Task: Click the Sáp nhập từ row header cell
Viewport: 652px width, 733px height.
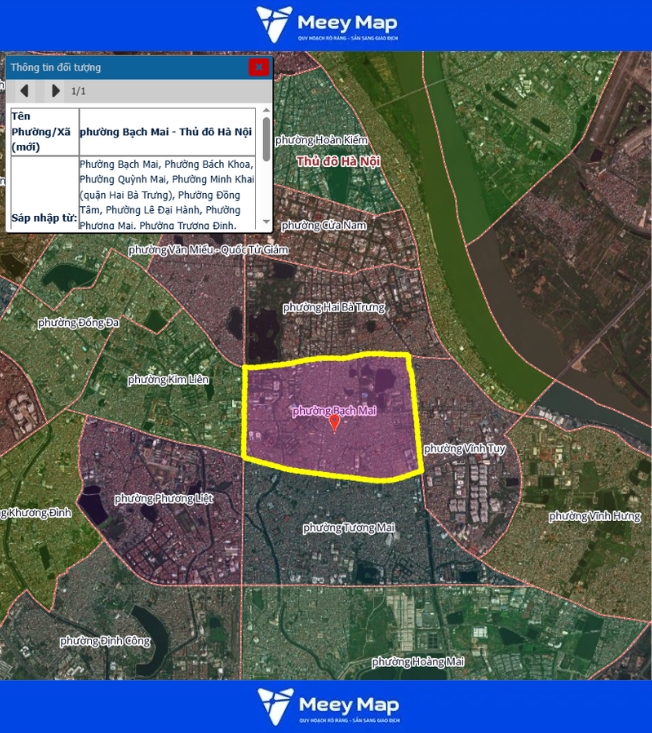Action: pos(43,216)
